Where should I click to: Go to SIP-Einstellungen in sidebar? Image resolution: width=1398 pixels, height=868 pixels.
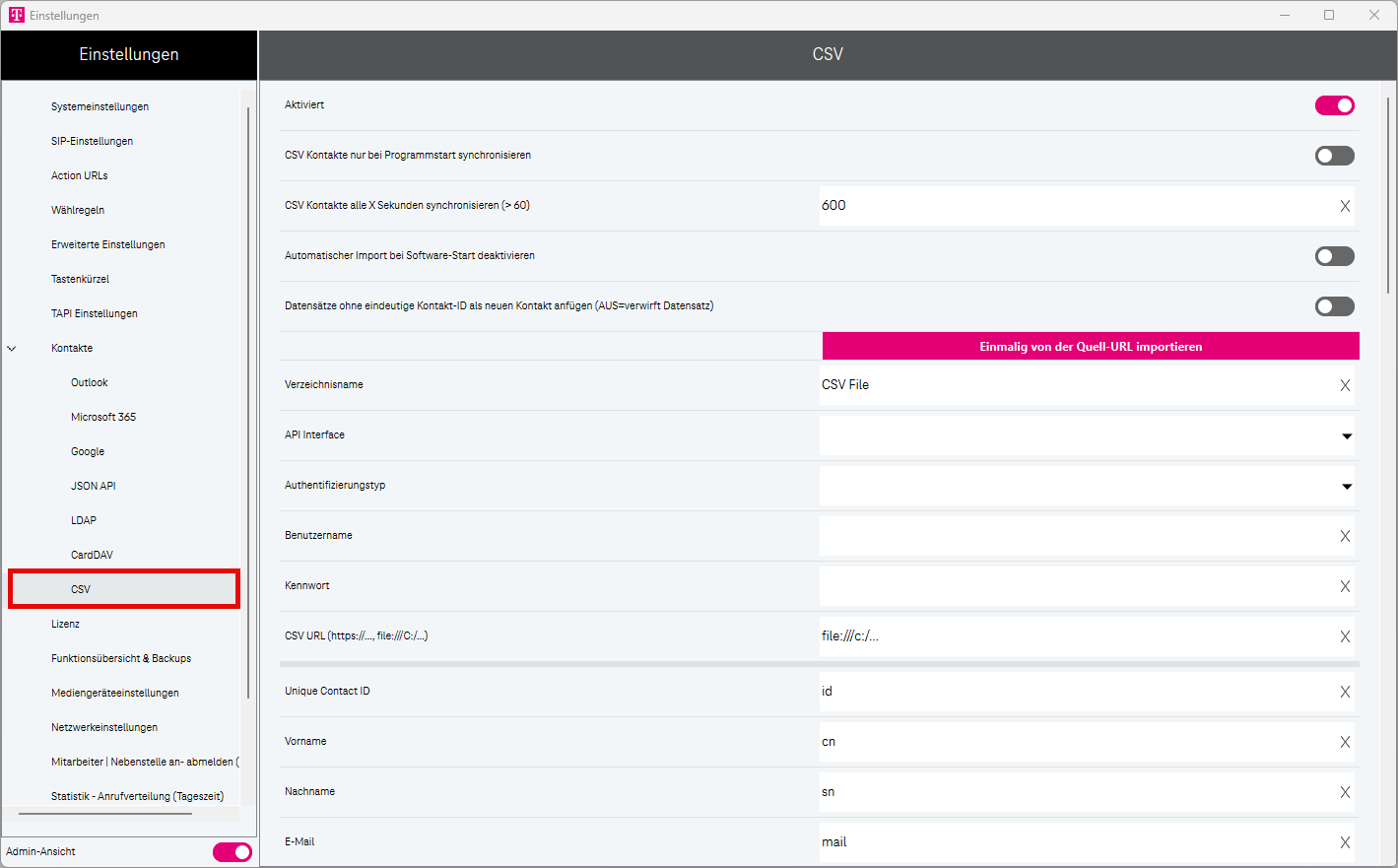coord(92,141)
